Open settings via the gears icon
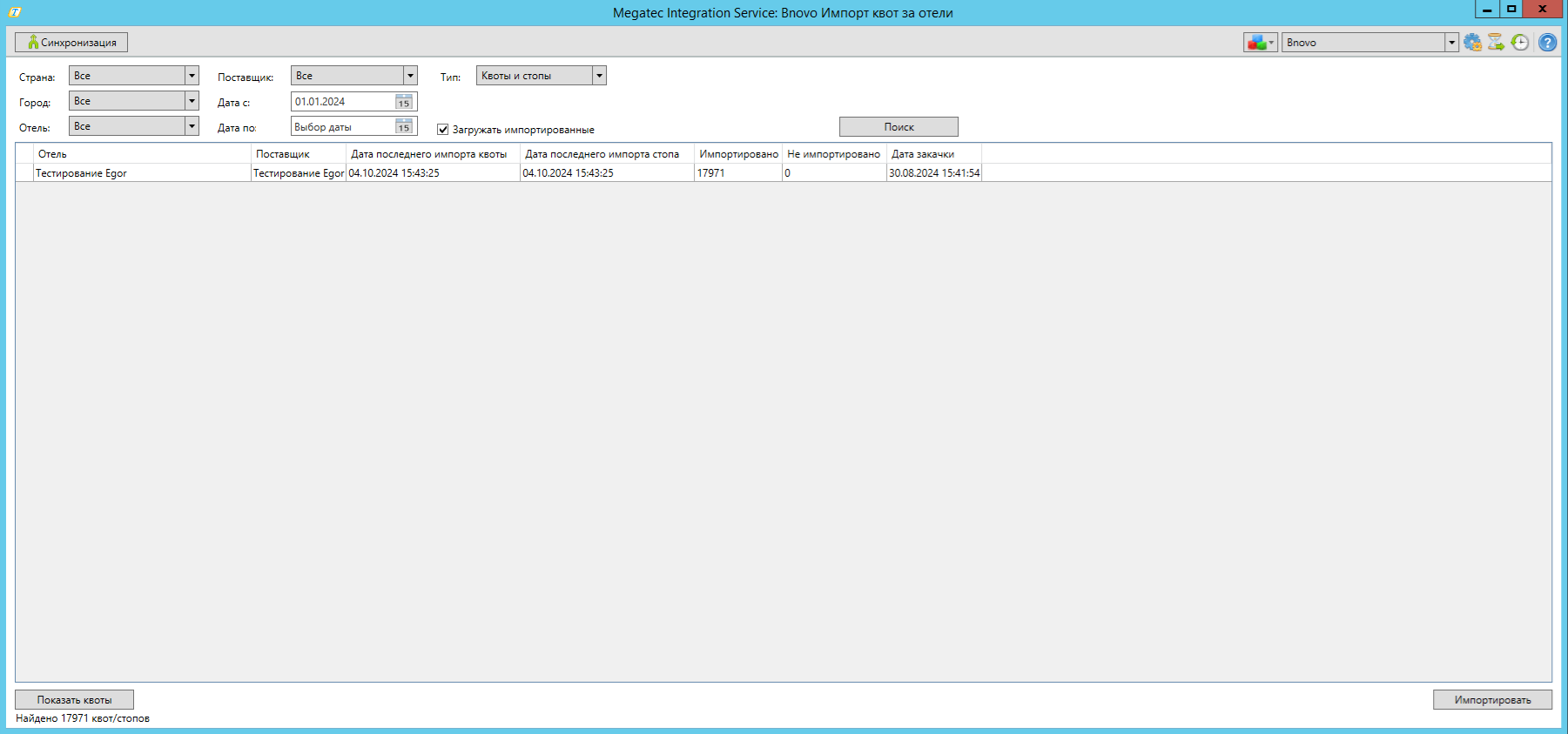1568x734 pixels. (1472, 42)
